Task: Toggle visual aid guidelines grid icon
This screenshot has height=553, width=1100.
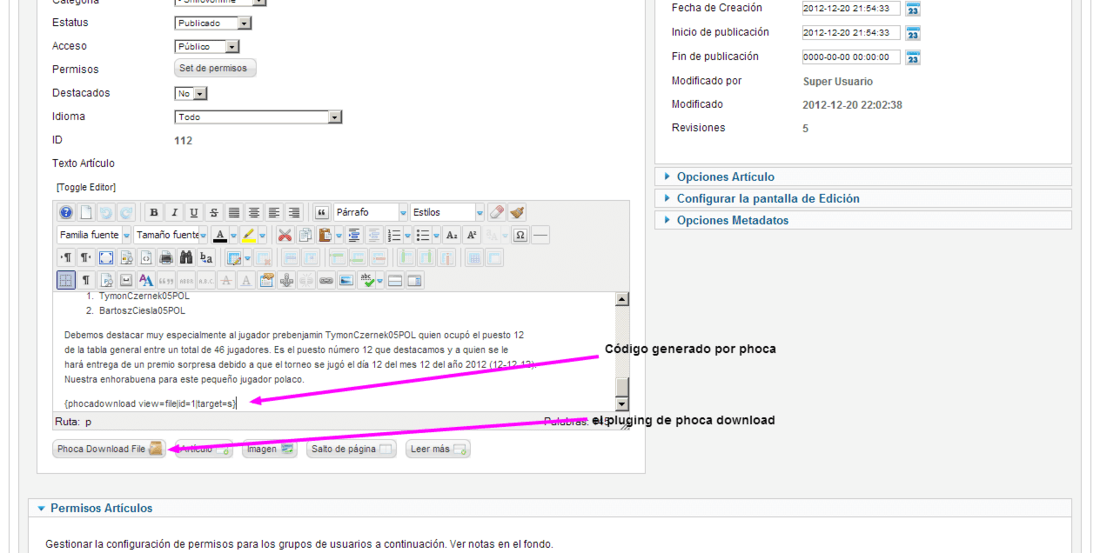Action: pyautogui.click(x=65, y=281)
